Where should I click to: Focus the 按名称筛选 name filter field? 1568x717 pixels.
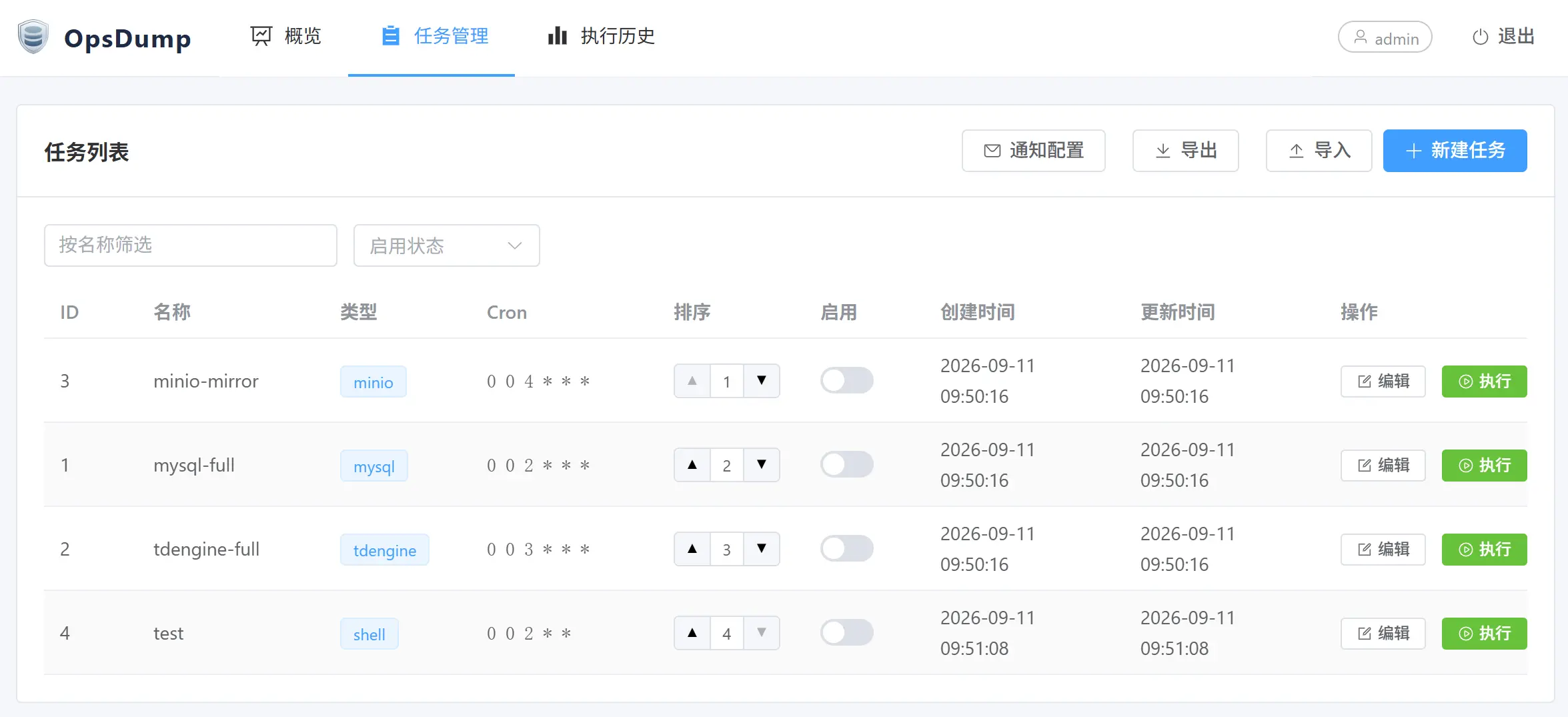pos(191,245)
